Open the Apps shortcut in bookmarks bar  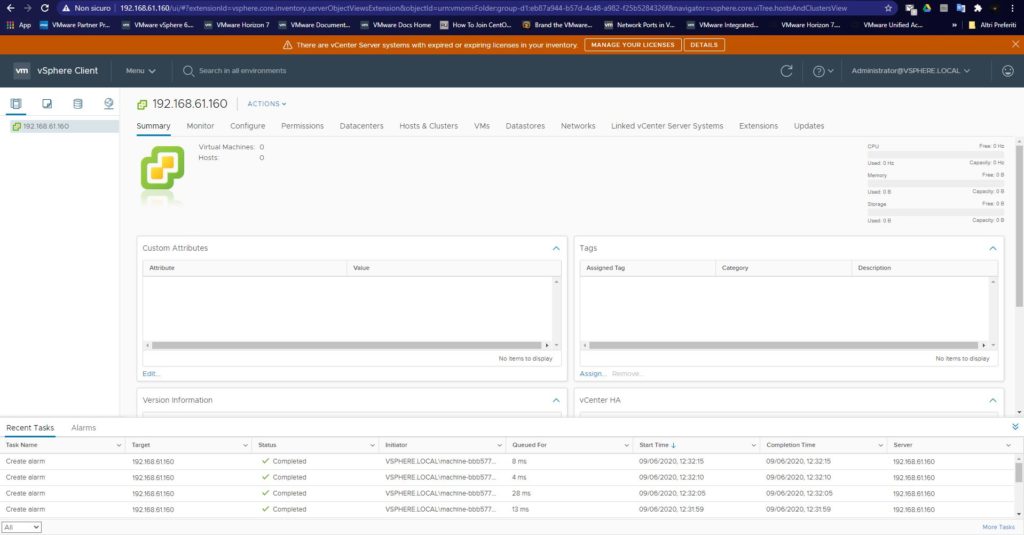[18, 25]
